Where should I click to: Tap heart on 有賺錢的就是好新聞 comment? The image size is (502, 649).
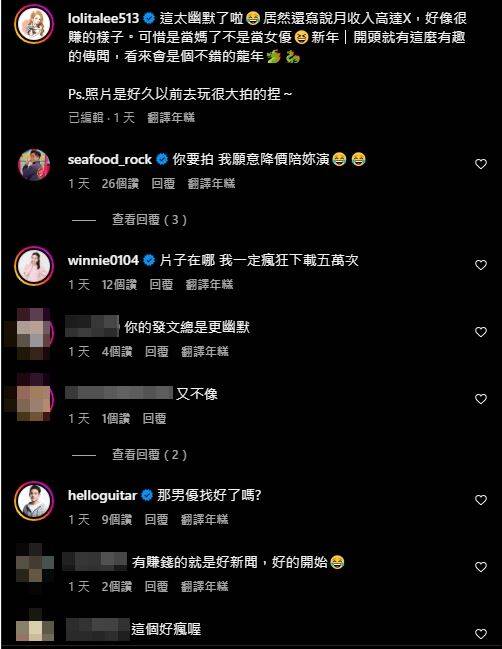click(x=480, y=567)
